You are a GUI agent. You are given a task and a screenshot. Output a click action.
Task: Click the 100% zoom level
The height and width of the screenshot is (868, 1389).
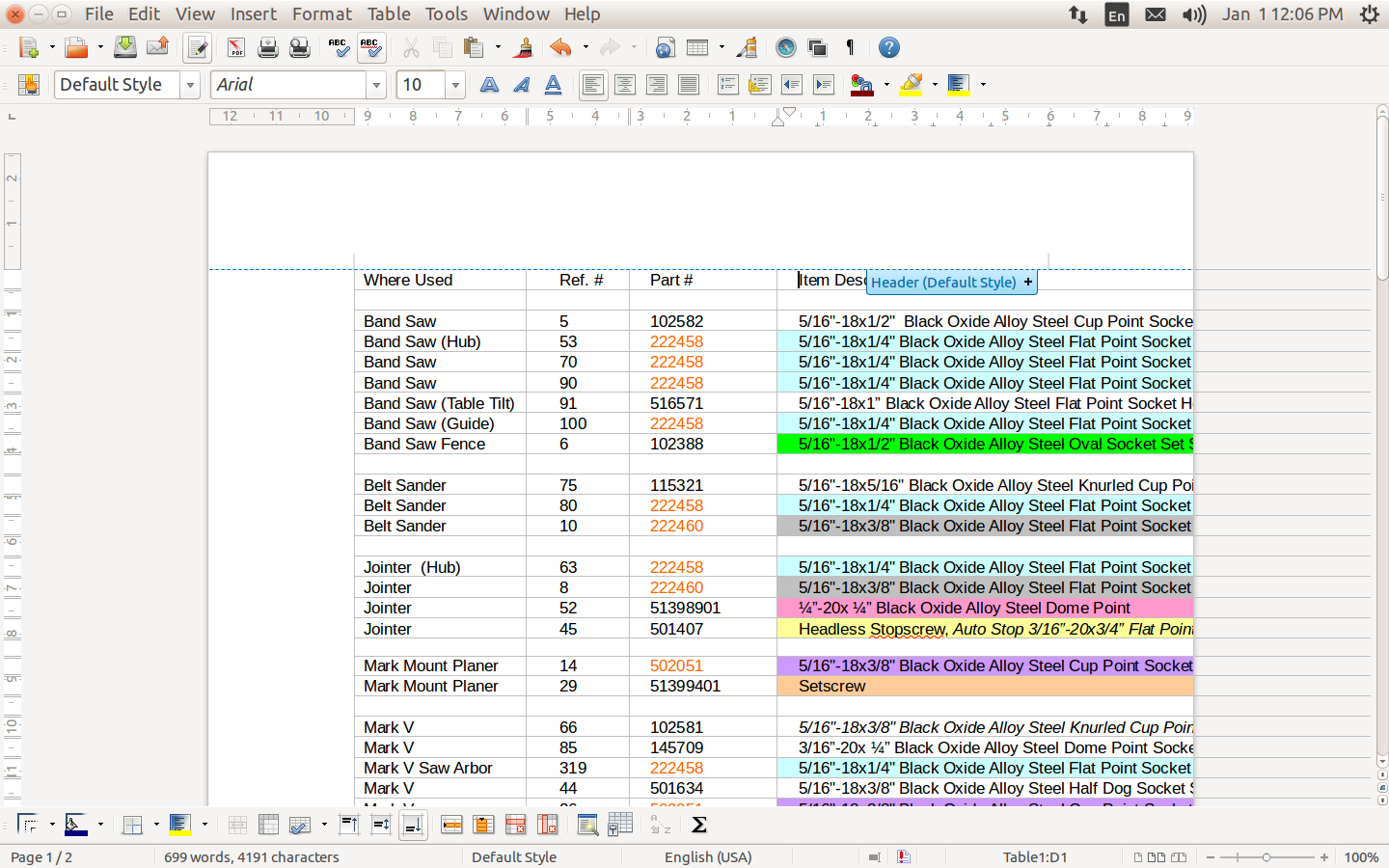(1361, 856)
